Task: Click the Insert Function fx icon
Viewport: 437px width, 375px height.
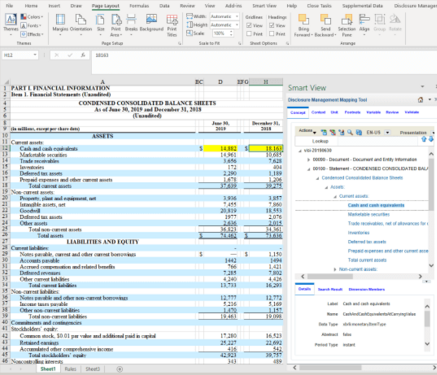Action: coord(83,55)
